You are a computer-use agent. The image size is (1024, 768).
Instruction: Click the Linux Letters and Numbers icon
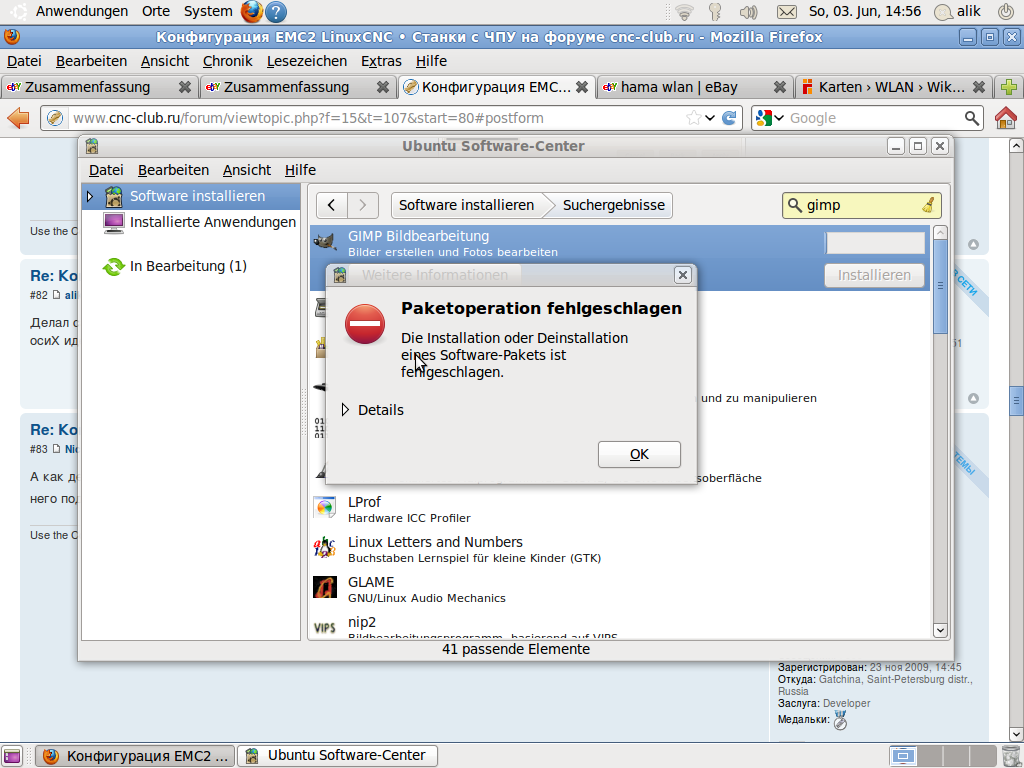(x=325, y=547)
